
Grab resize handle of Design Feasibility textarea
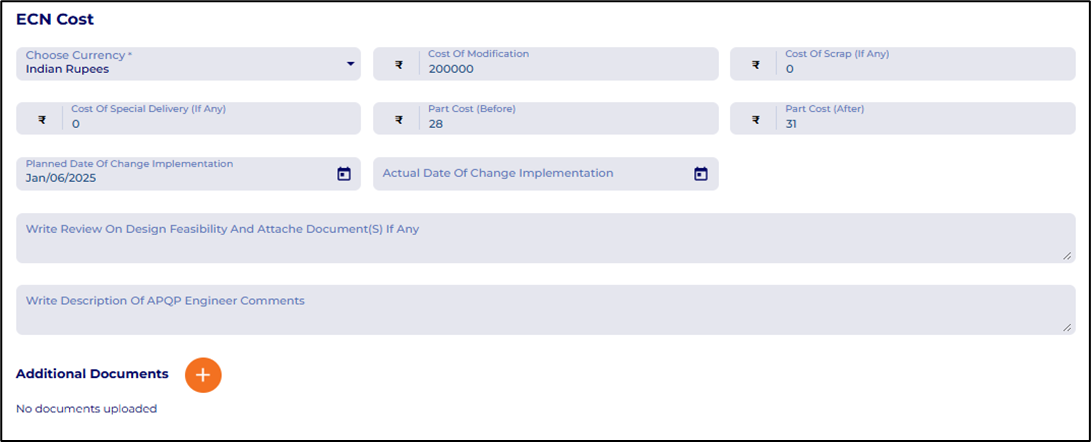[1067, 256]
